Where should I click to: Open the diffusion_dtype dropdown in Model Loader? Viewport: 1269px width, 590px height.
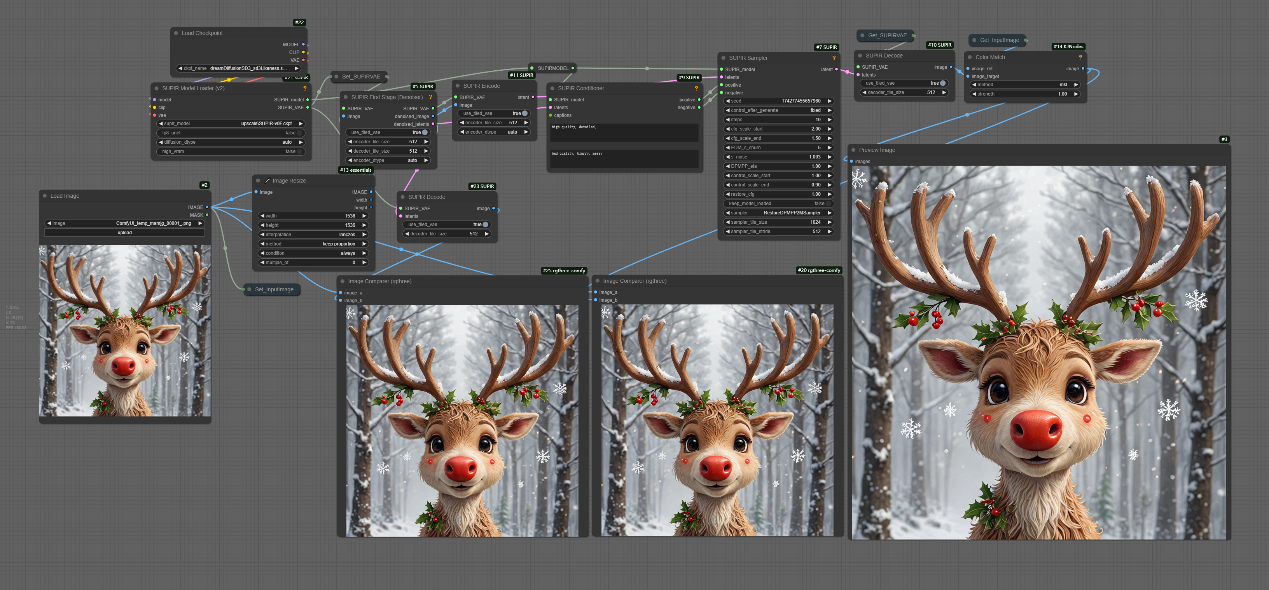point(230,141)
